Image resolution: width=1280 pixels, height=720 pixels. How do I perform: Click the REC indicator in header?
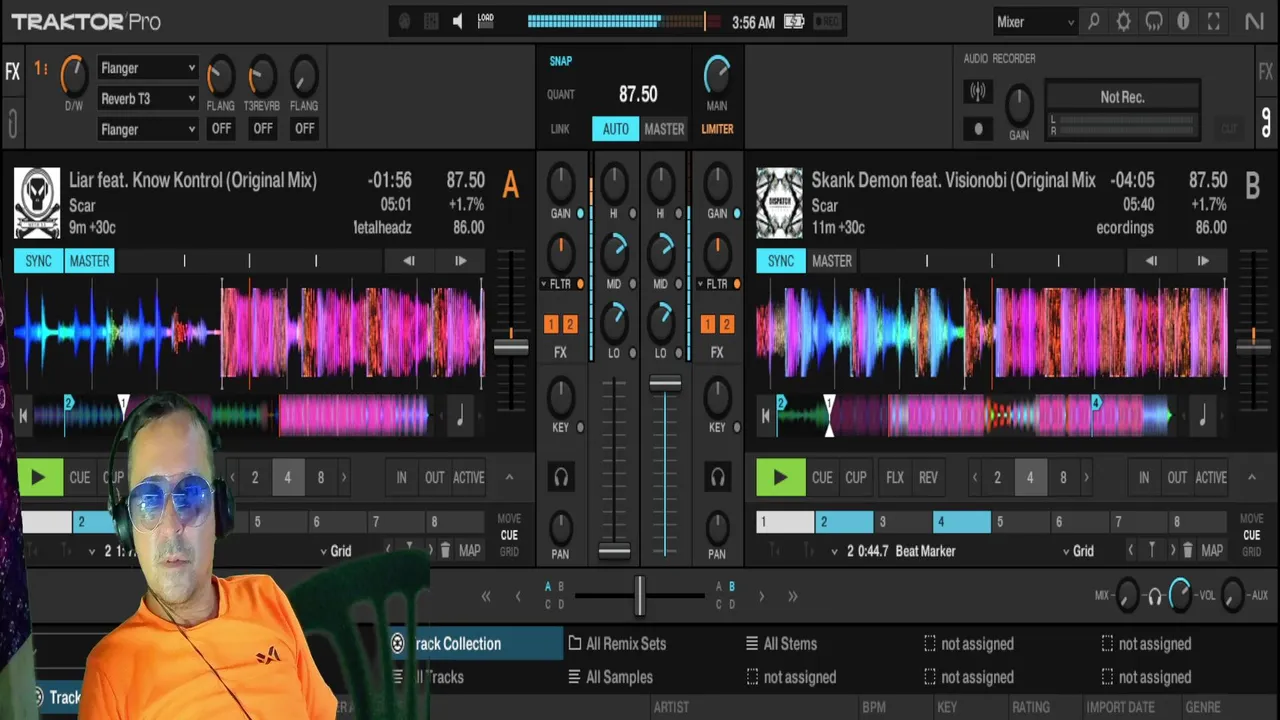[x=826, y=21]
